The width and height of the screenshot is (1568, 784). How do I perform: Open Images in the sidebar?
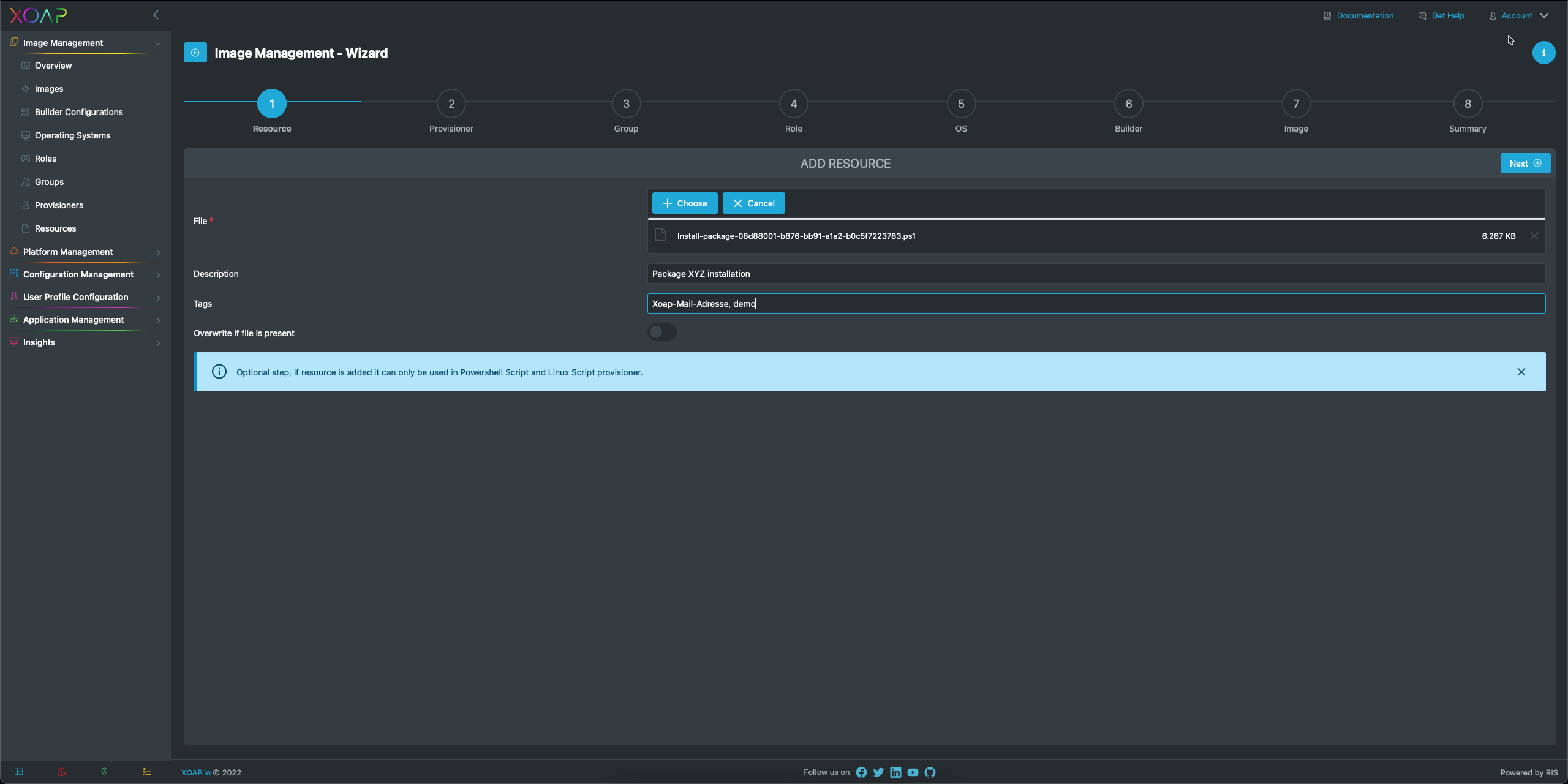tap(49, 89)
